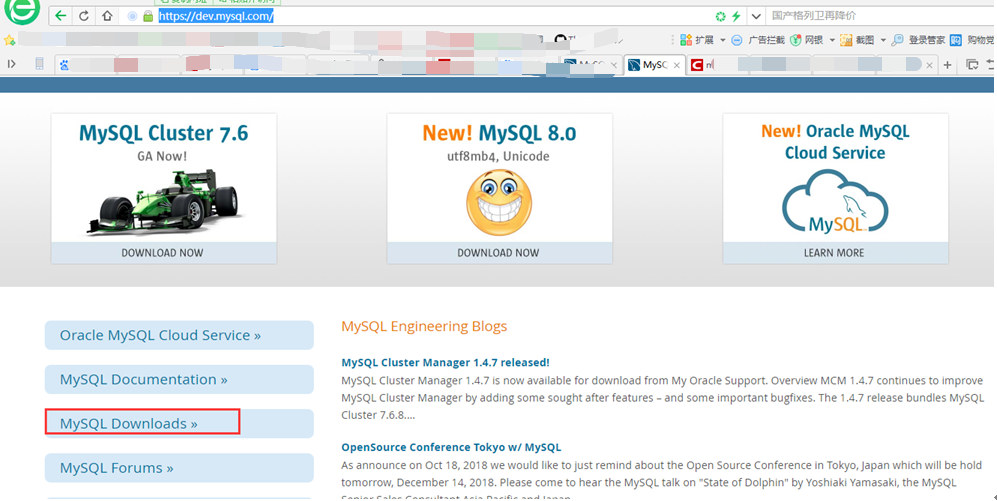Click the green lock security icon
The image size is (997, 501).
tap(148, 16)
